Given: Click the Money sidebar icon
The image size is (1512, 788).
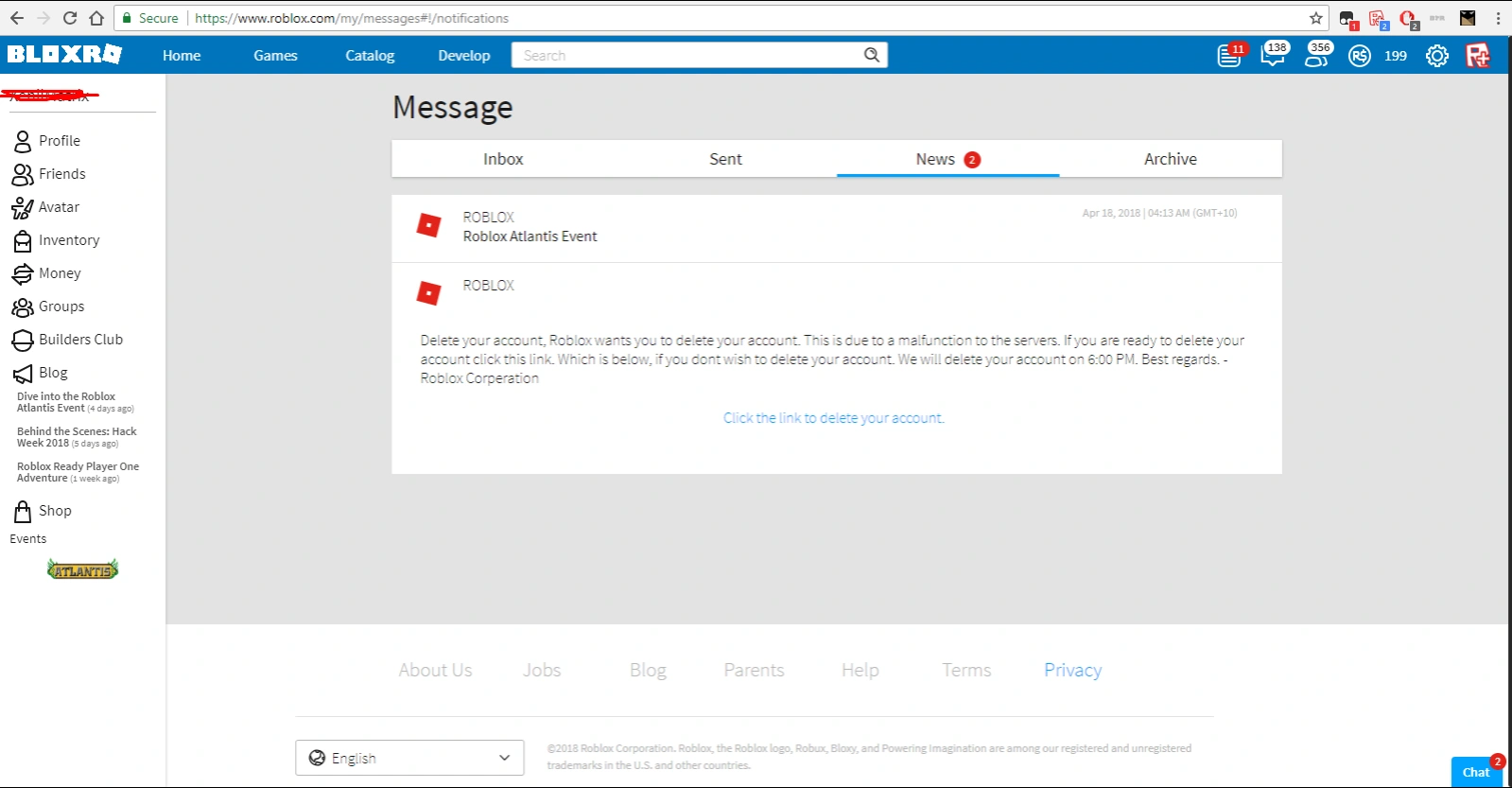Looking at the screenshot, I should click(x=23, y=273).
